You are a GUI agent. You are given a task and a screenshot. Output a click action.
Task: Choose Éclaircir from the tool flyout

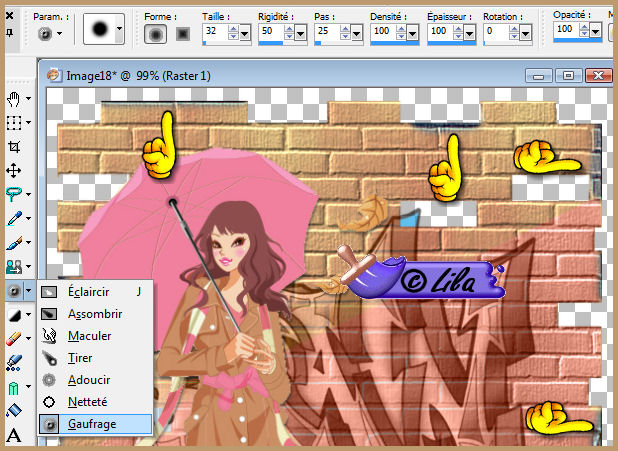[89, 292]
